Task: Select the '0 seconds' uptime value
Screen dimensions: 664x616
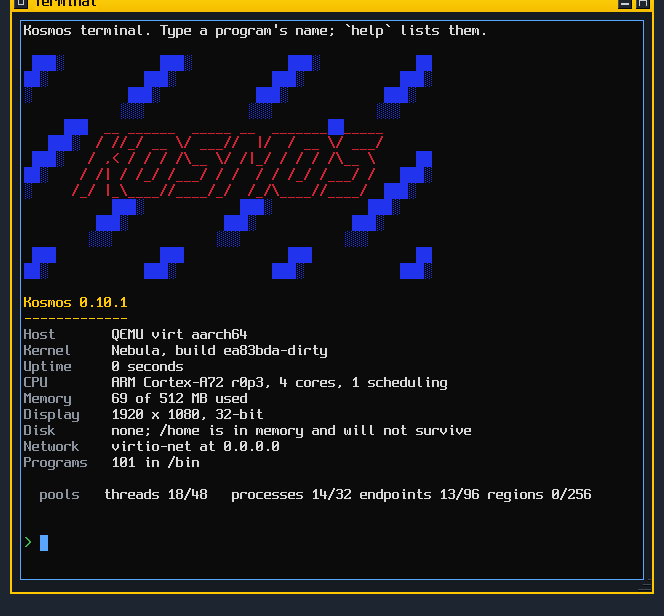Action: click(x=147, y=367)
